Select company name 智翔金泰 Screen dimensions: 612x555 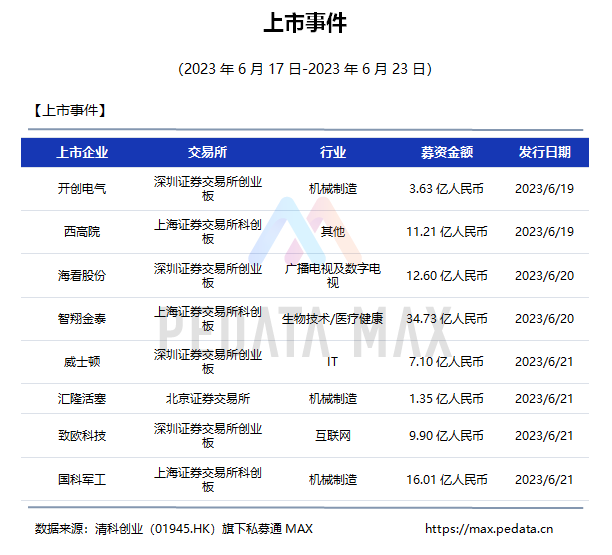[82, 319]
